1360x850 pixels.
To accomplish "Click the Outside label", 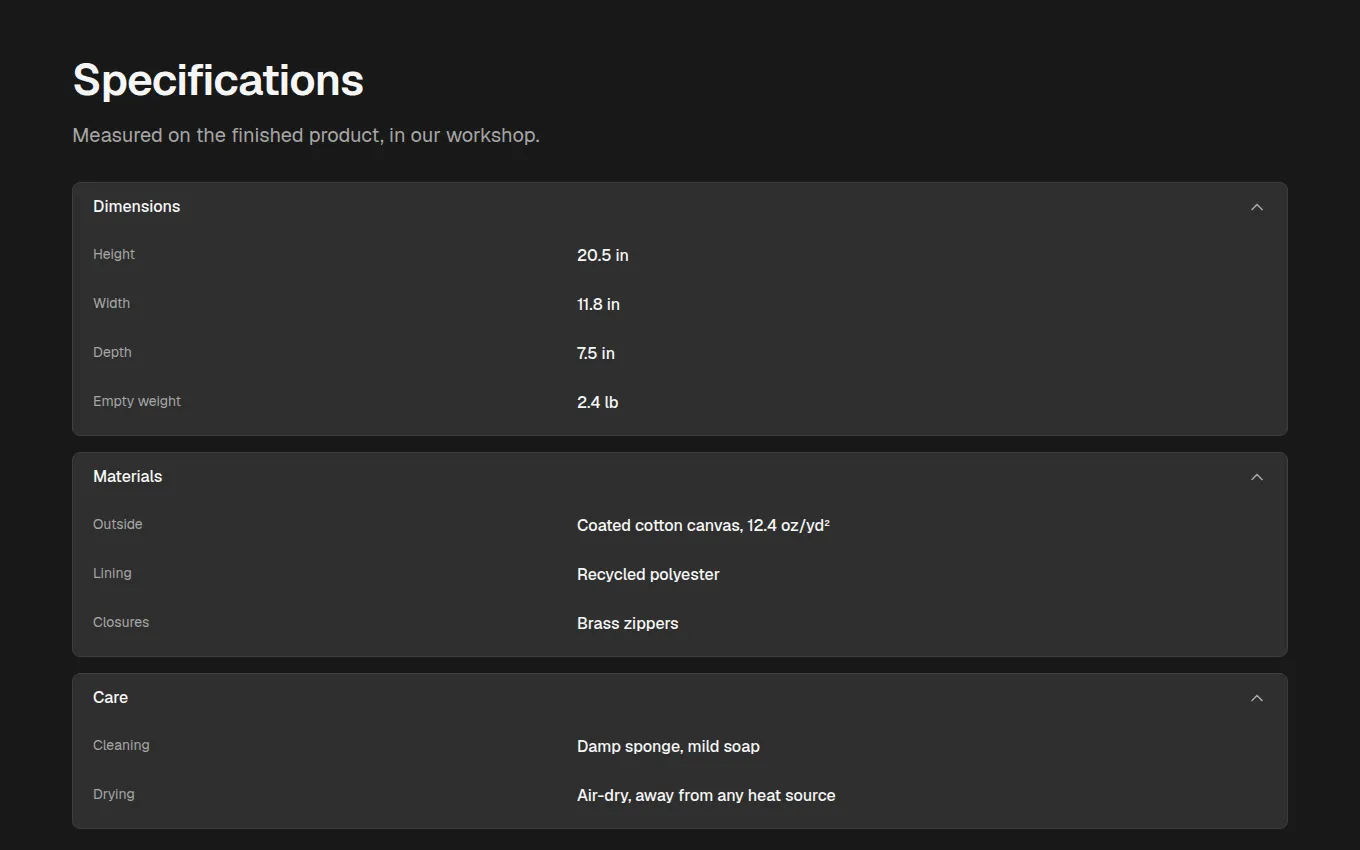I will click(x=118, y=524).
